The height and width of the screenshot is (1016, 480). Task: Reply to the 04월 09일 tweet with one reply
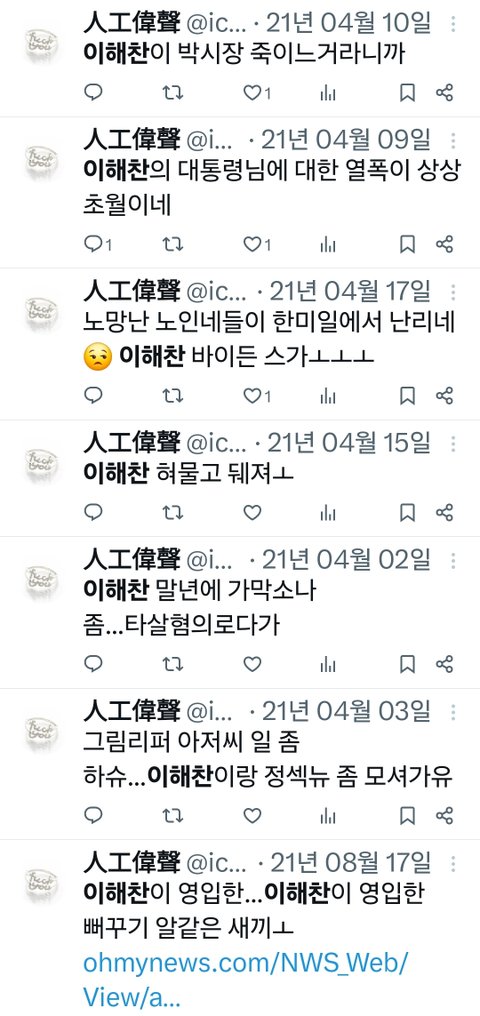click(98, 244)
